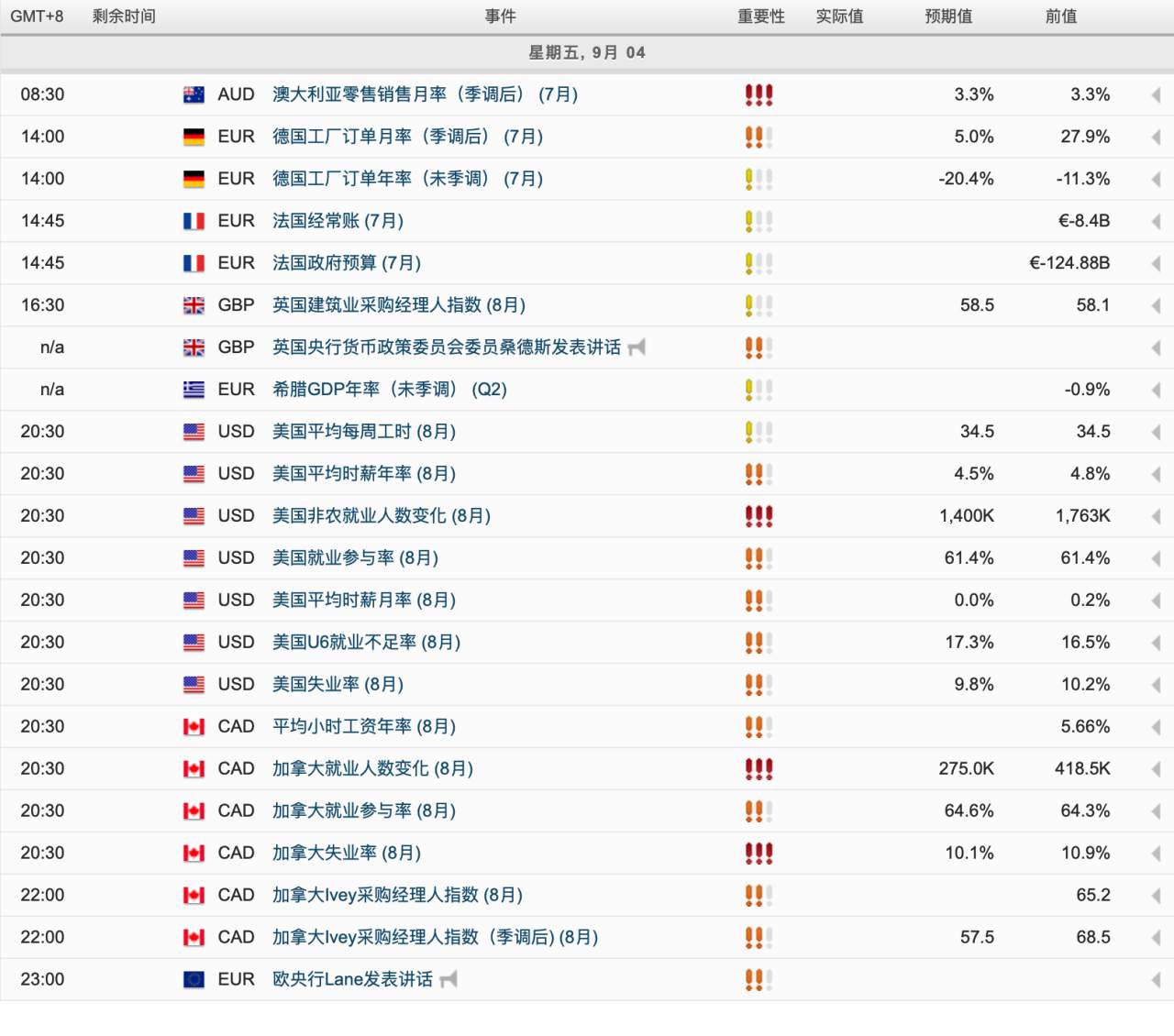Click the 实际值 column header
1174x1036 pixels.
tap(840, 17)
